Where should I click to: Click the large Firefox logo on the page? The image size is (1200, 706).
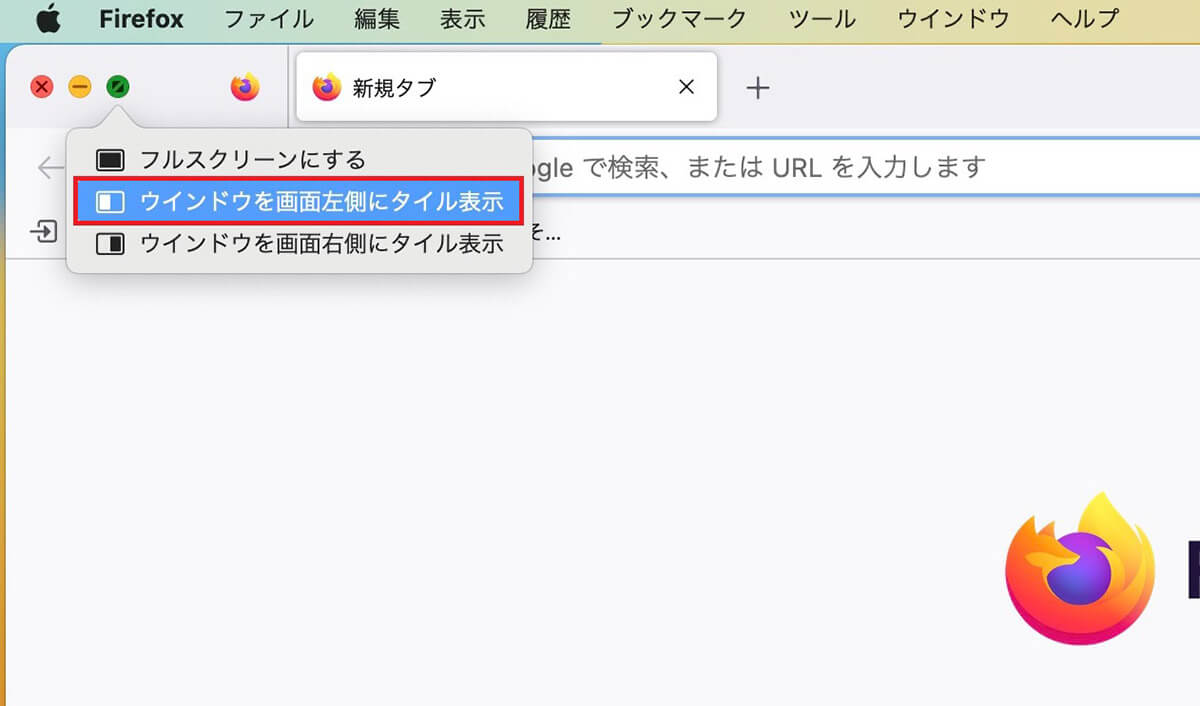(x=1080, y=568)
